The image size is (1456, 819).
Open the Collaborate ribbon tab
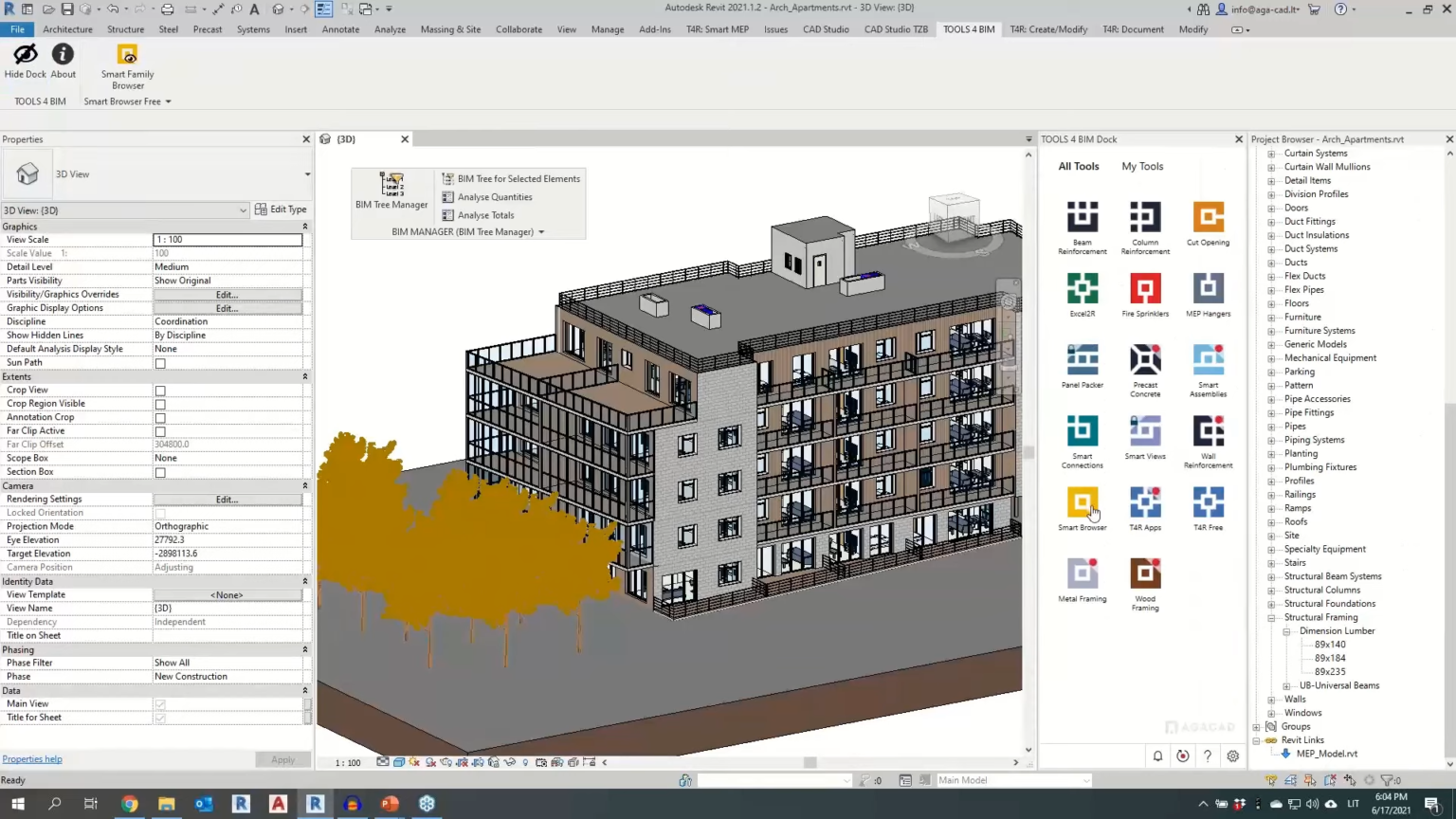519,29
